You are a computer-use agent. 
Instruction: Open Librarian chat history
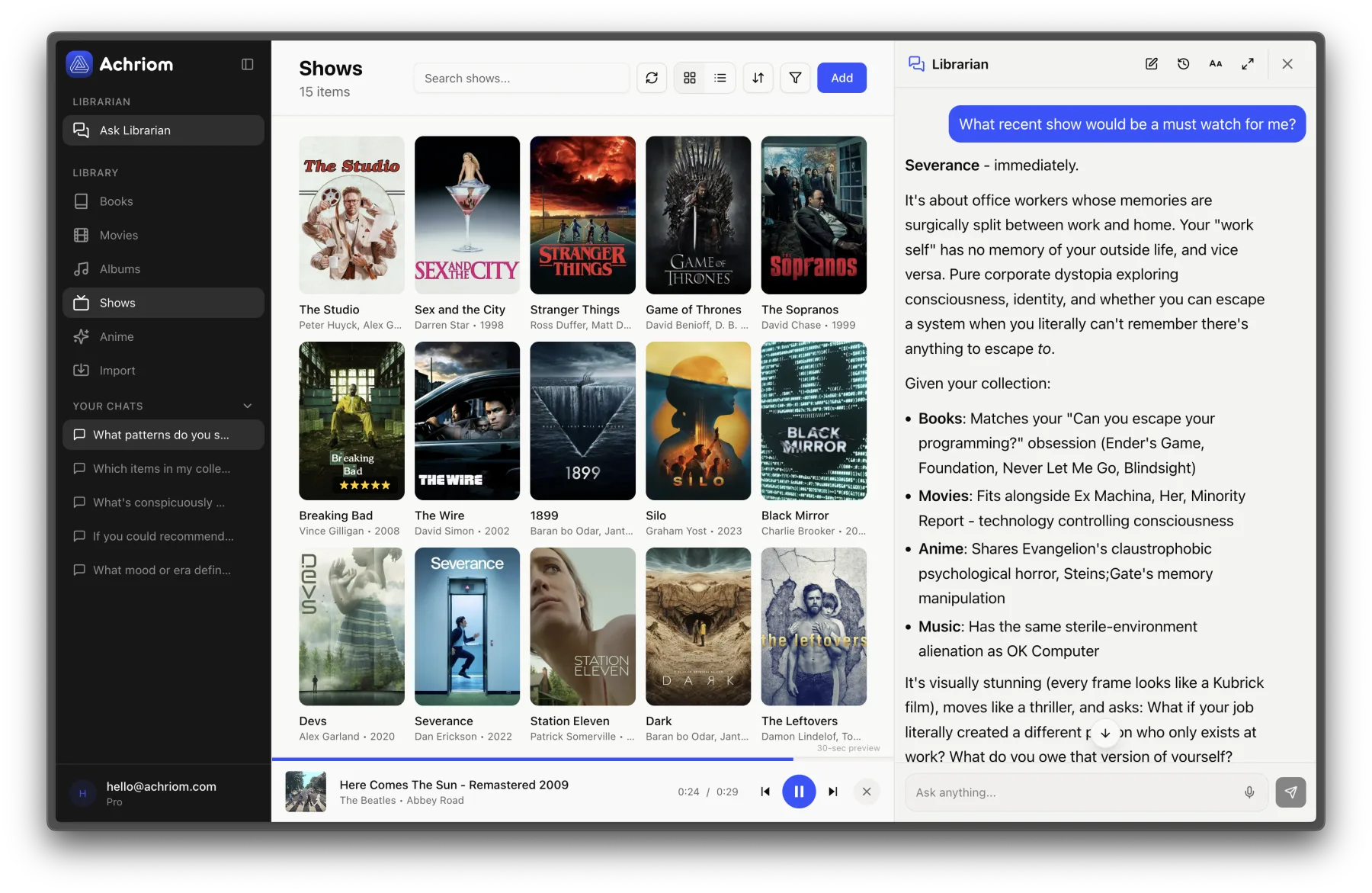[x=1183, y=64]
